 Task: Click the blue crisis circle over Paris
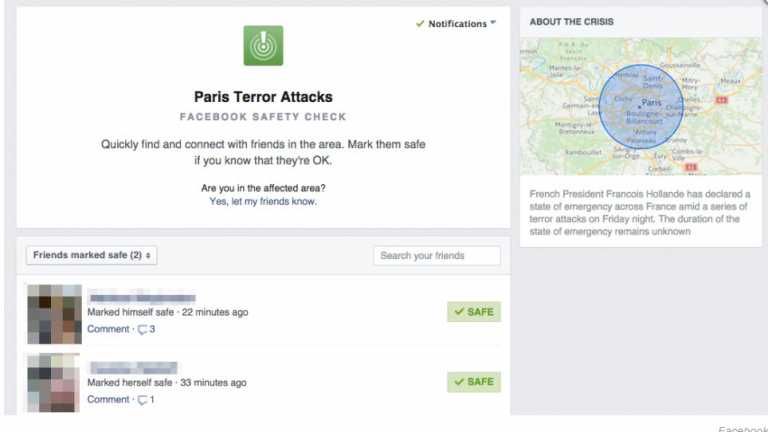tap(641, 106)
